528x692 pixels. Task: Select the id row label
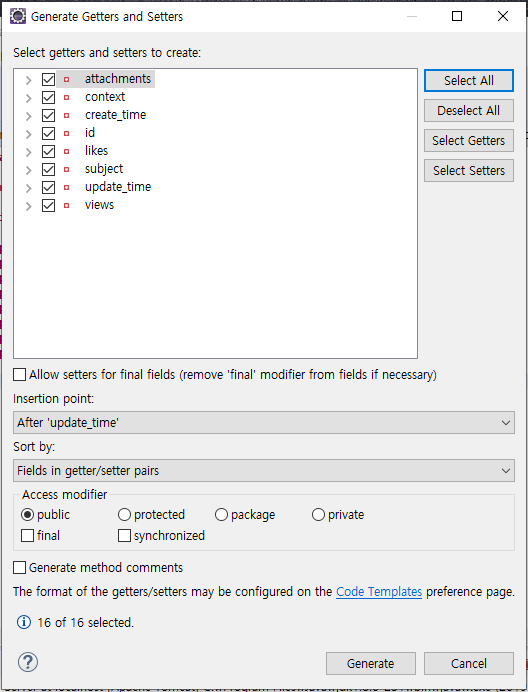pyautogui.click(x=90, y=132)
